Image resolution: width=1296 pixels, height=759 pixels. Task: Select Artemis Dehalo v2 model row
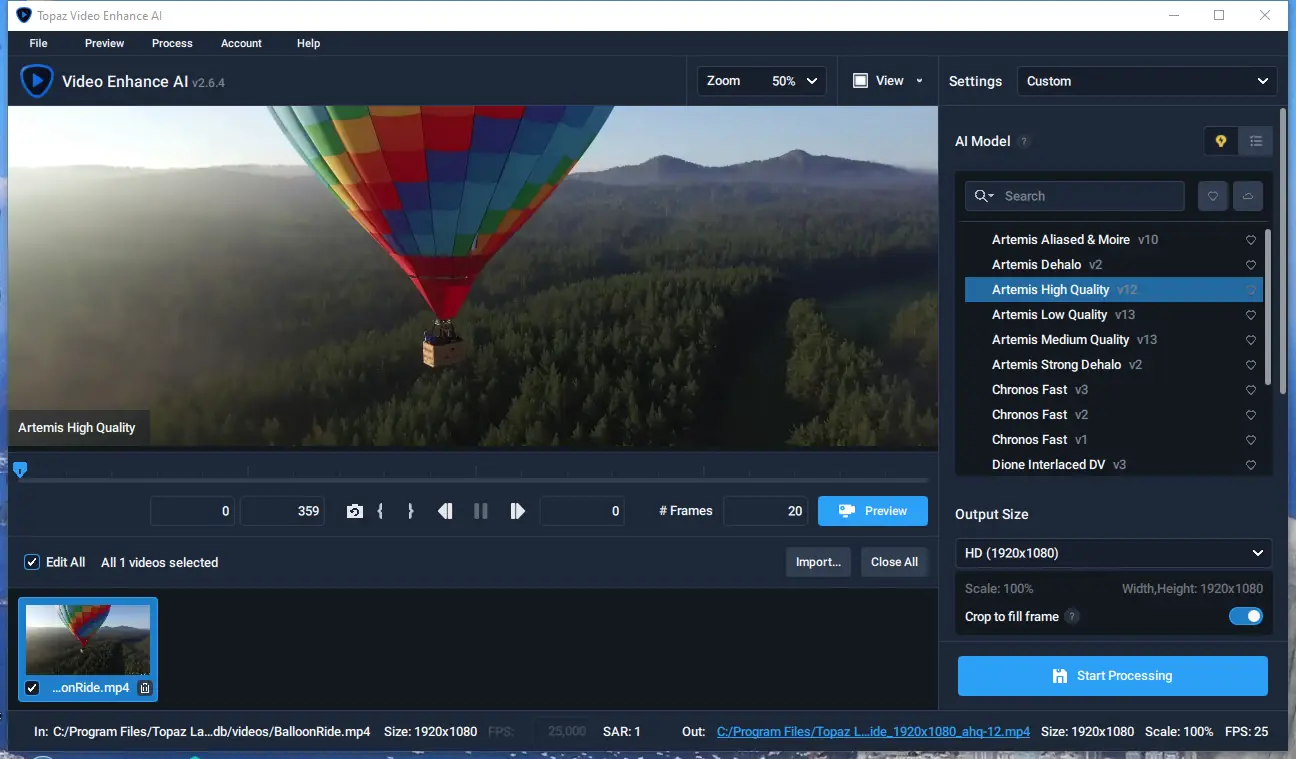1114,265
